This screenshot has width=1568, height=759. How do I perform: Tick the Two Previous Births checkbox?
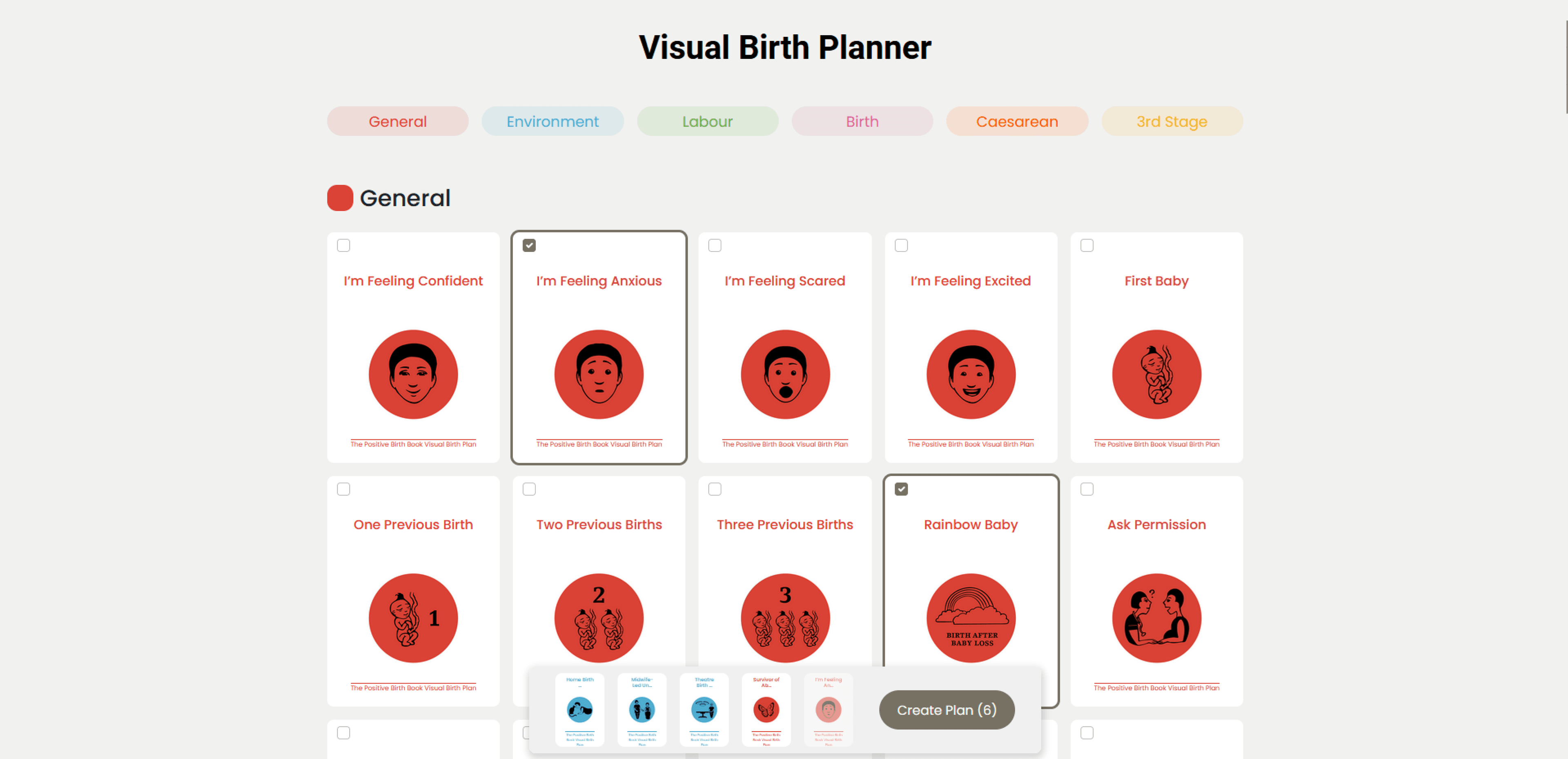click(x=529, y=489)
